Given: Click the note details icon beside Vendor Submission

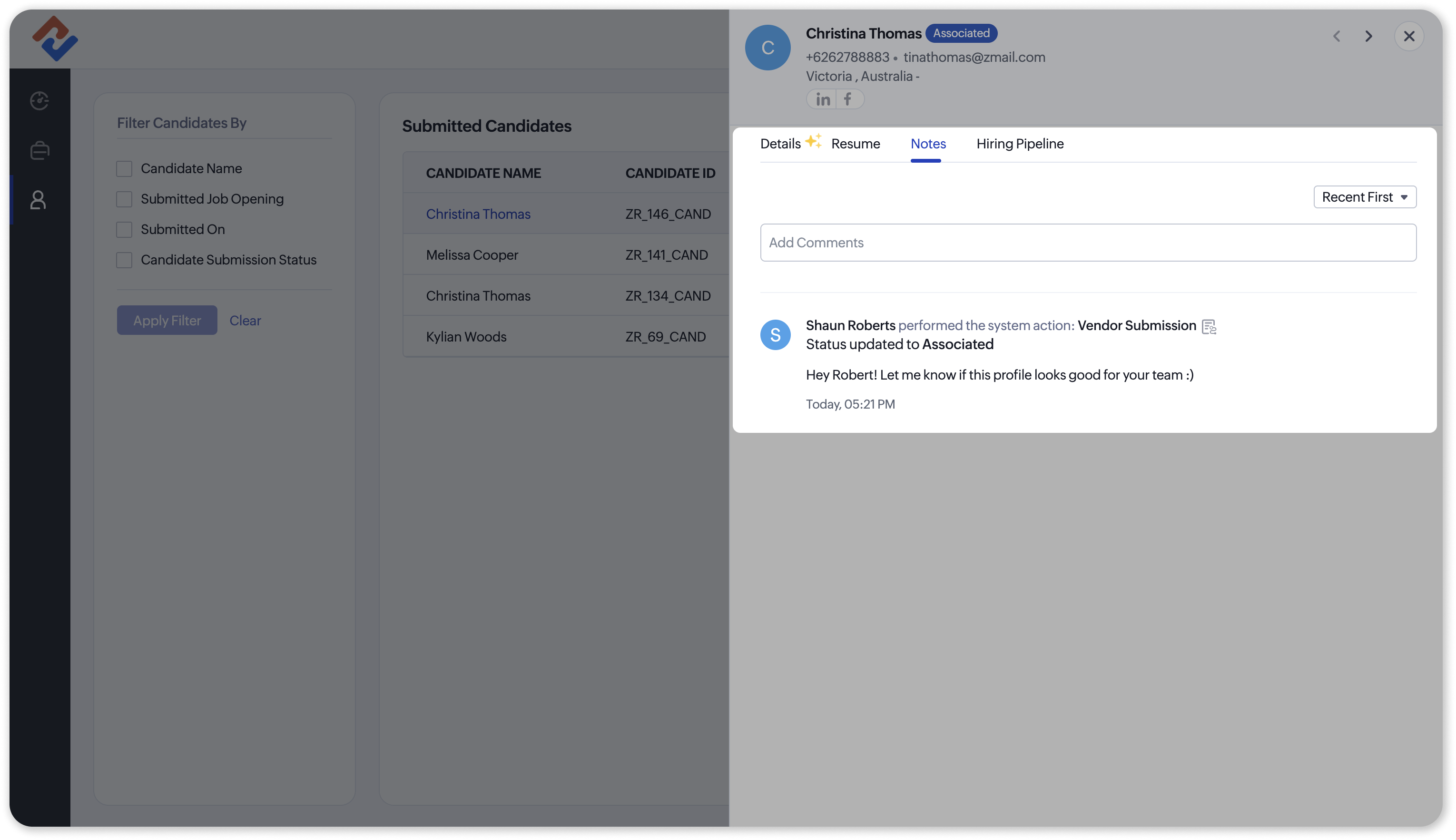Looking at the screenshot, I should (x=1209, y=327).
